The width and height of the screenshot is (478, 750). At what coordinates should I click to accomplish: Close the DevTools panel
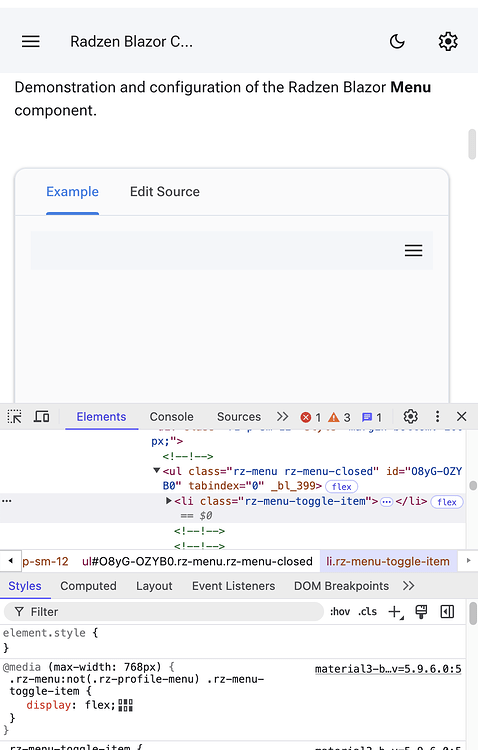click(x=462, y=417)
